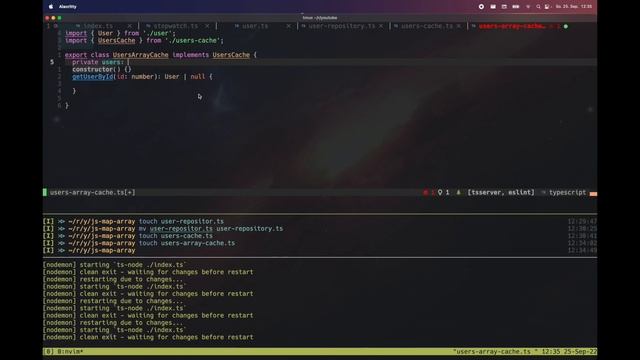Close the user-repository.ts tab

point(381,26)
